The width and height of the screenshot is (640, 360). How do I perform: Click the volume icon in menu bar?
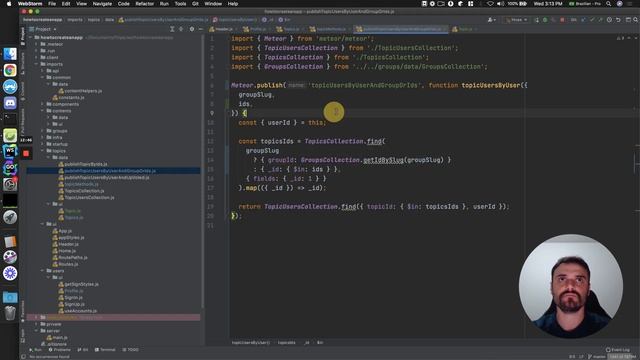pos(500,4)
